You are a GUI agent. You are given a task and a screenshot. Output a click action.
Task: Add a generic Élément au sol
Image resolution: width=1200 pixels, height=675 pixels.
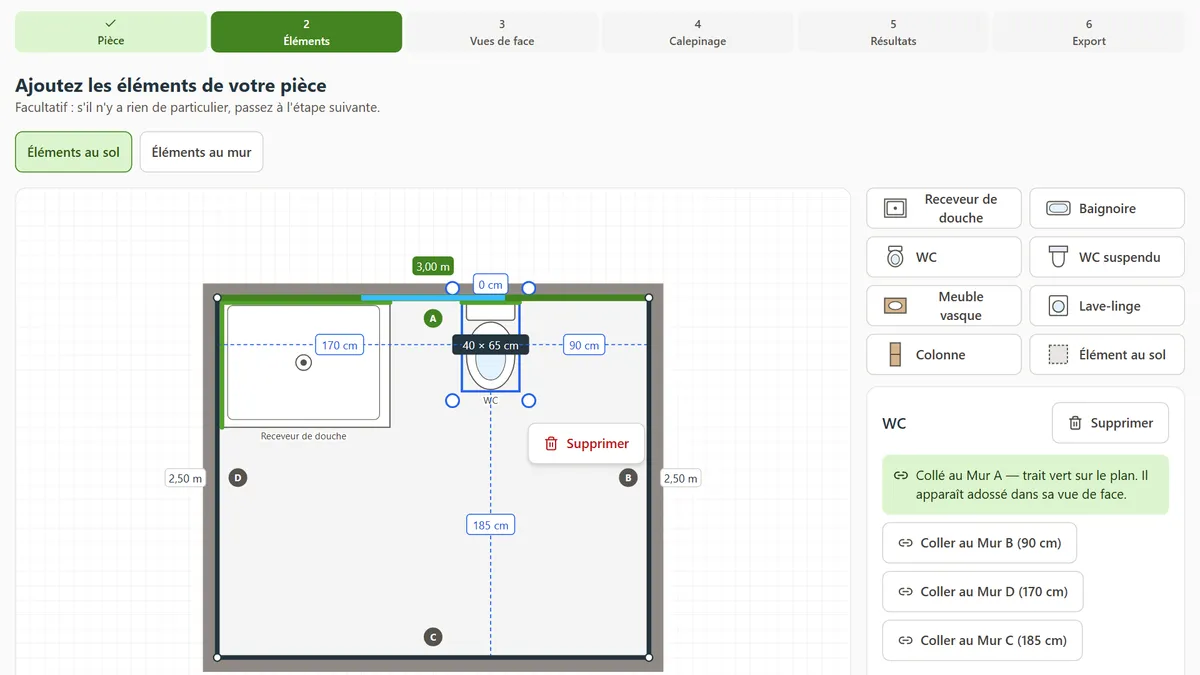(1107, 354)
